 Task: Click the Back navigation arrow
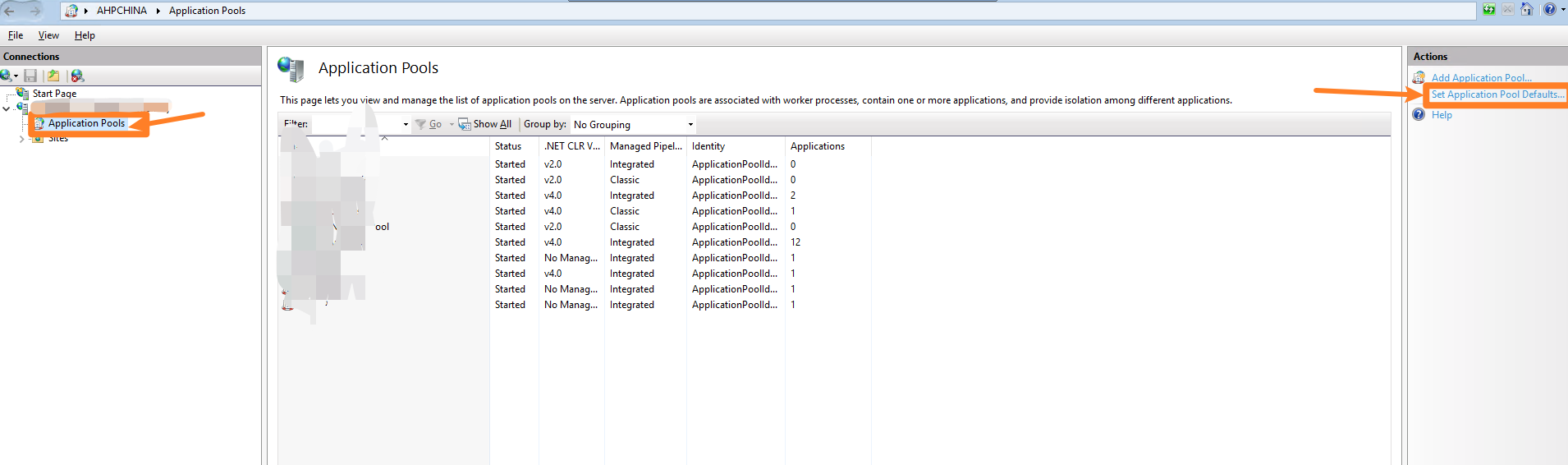[x=10, y=11]
